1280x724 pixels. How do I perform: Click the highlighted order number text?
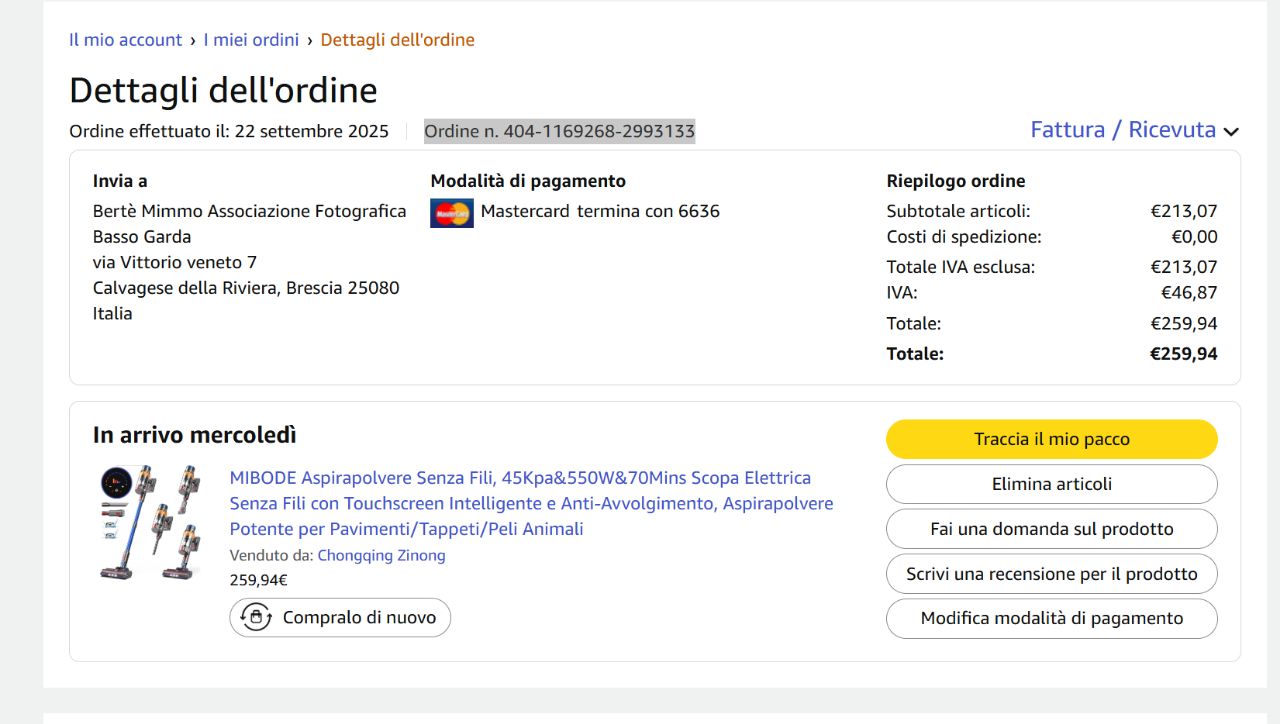(559, 131)
